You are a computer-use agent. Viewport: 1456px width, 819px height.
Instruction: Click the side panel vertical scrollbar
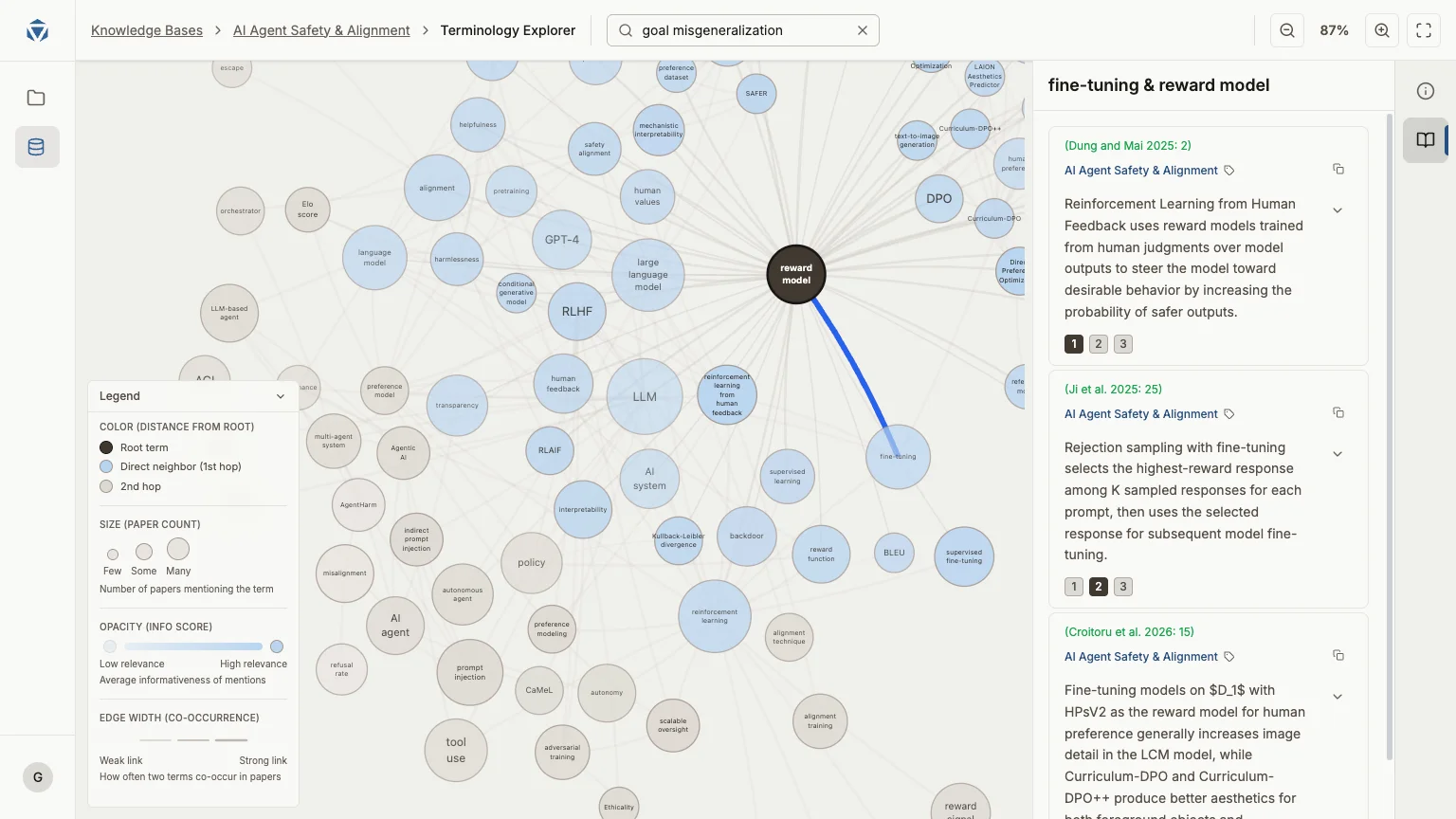[x=1390, y=436]
